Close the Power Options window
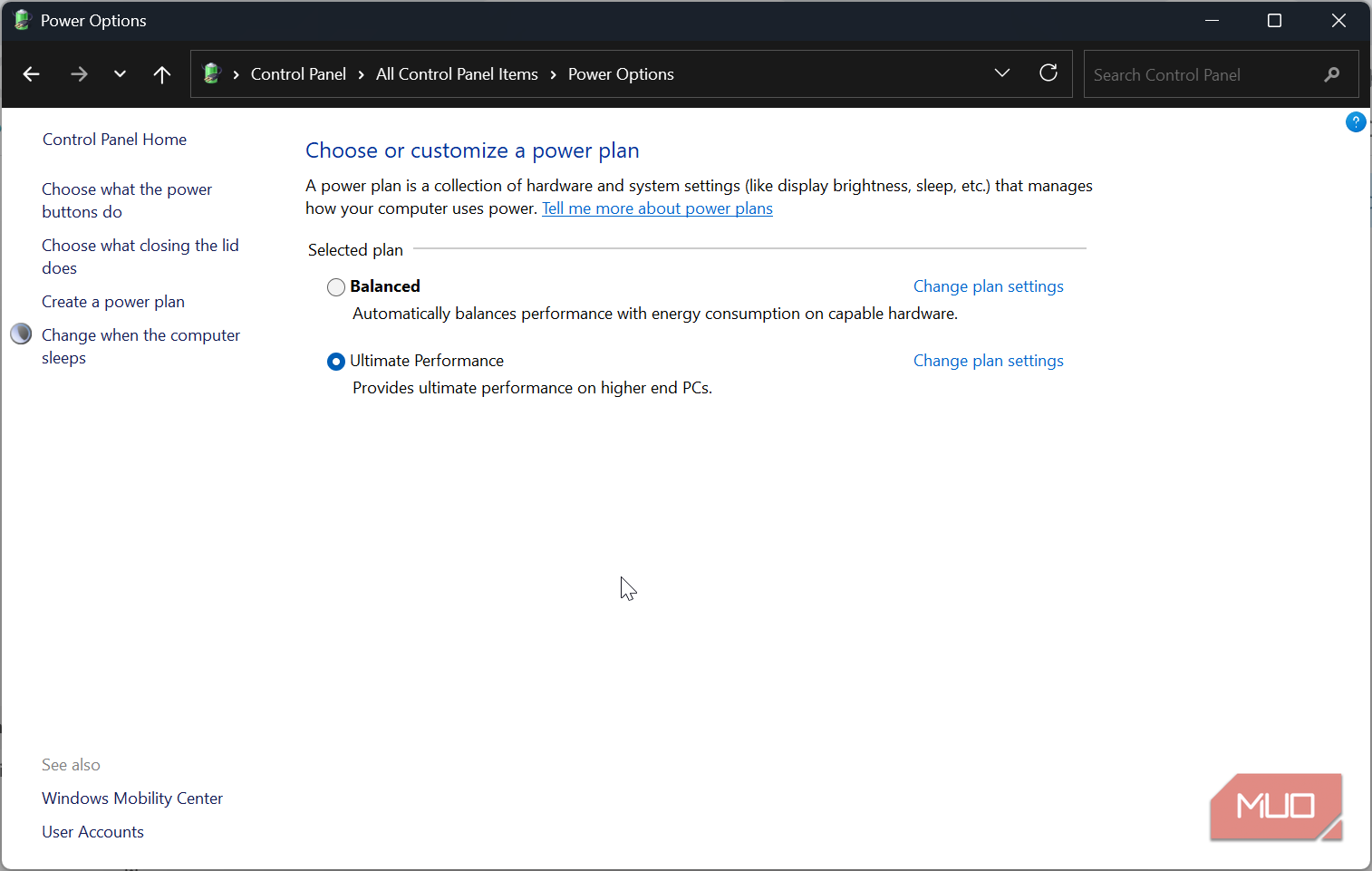The image size is (1372, 871). pyautogui.click(x=1338, y=20)
